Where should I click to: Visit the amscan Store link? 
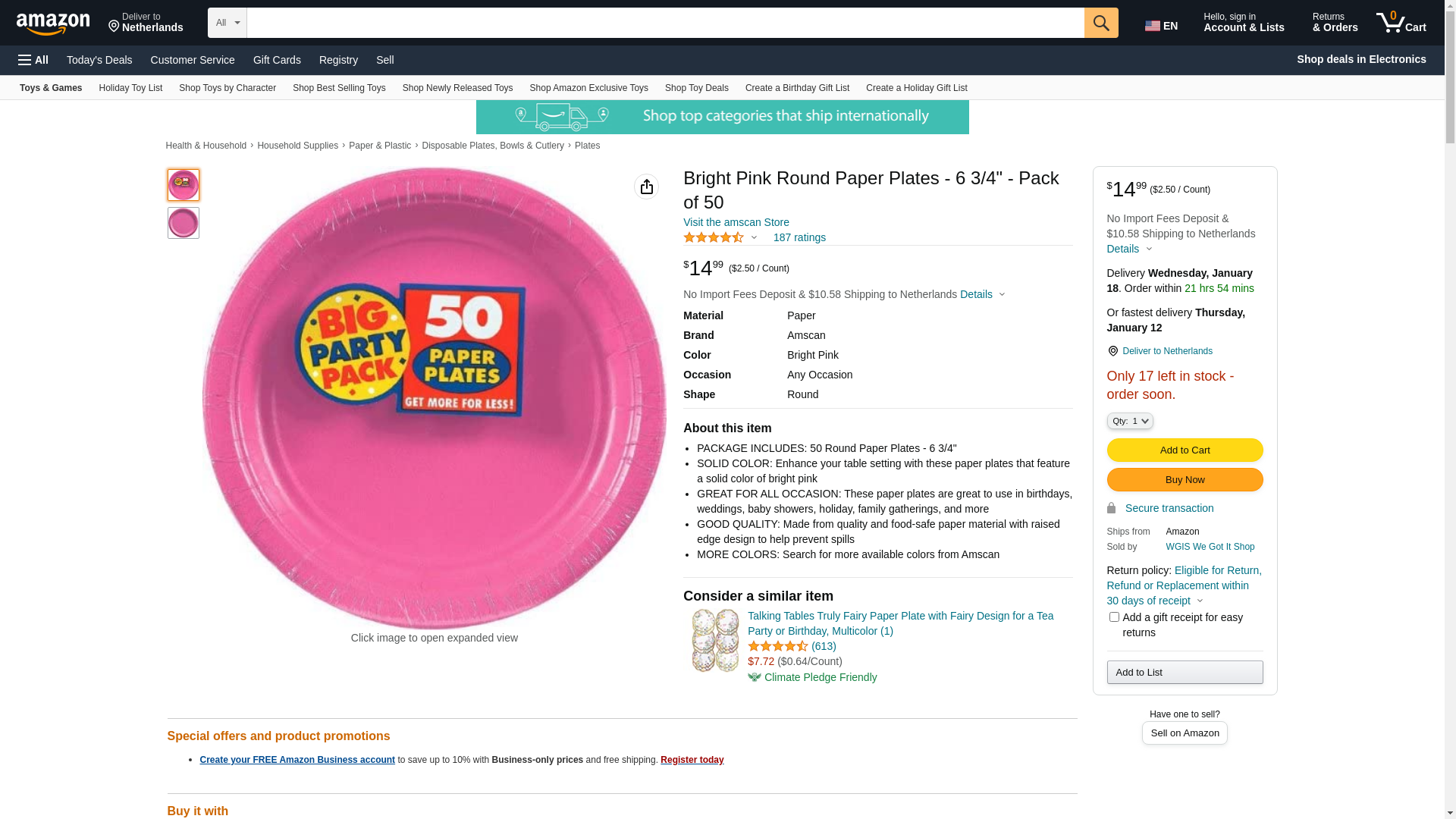click(736, 222)
